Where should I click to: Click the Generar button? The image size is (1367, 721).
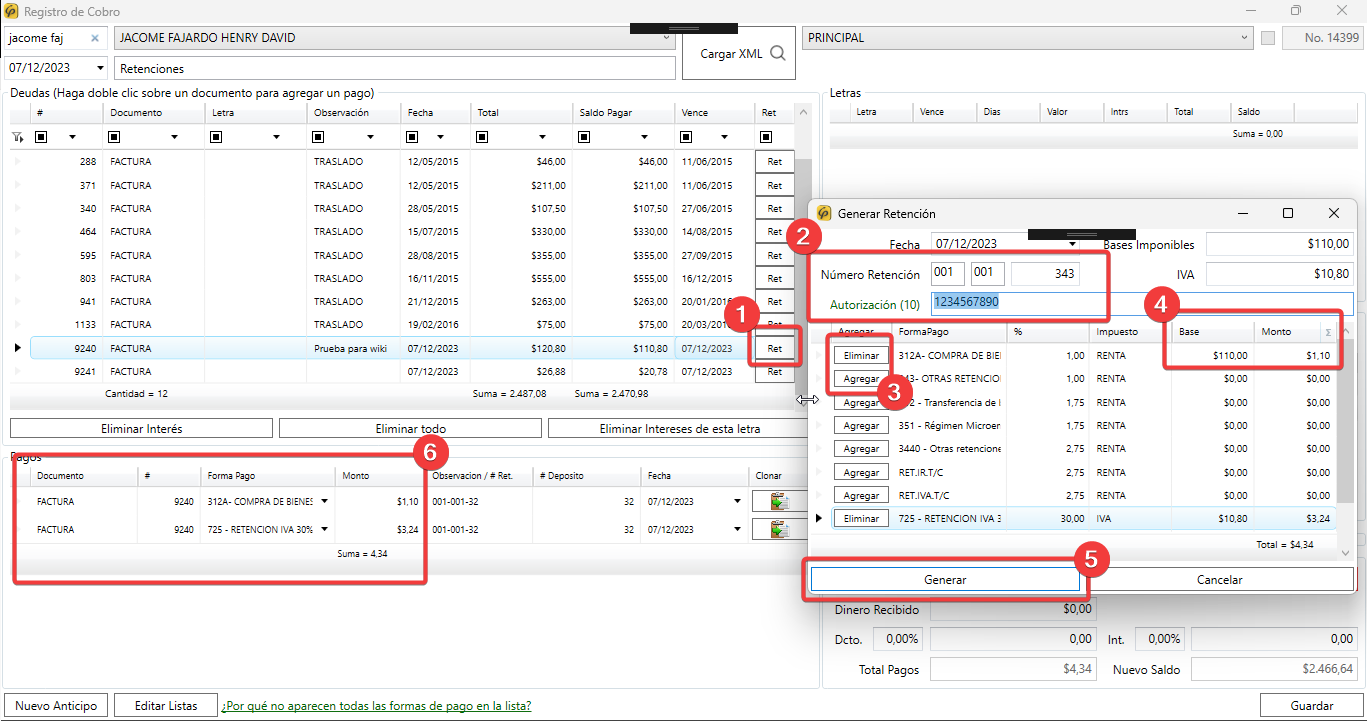945,580
